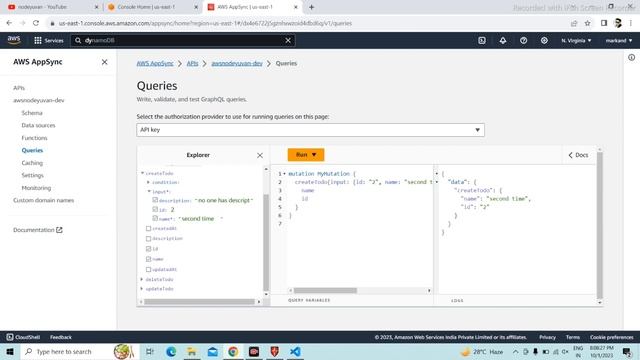
Task: Reload the current page
Action: (36, 23)
